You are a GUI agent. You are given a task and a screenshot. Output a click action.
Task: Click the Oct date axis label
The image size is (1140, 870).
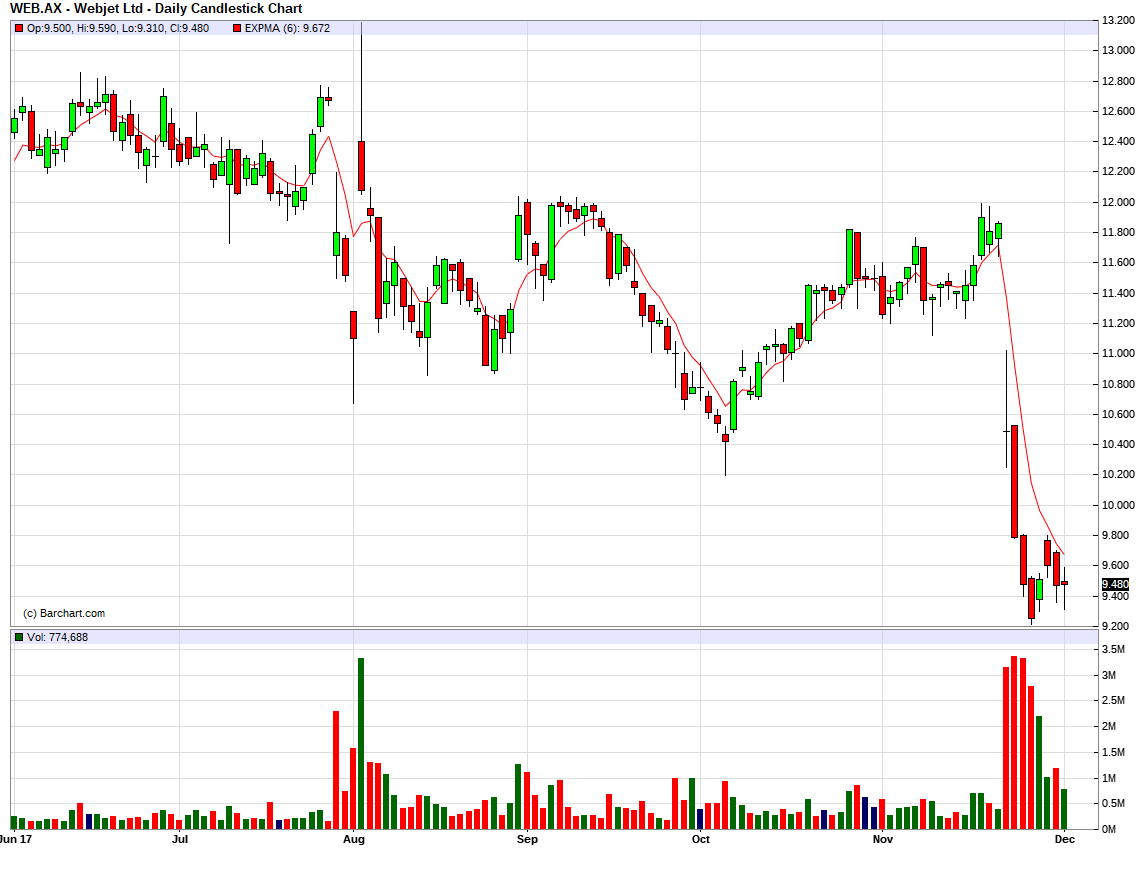(x=700, y=839)
